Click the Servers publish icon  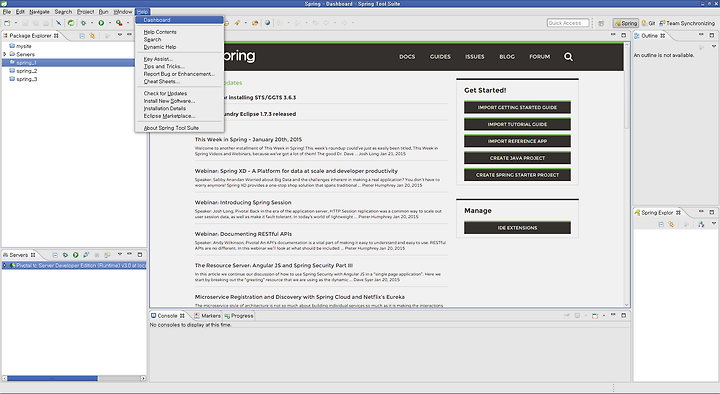107,255
